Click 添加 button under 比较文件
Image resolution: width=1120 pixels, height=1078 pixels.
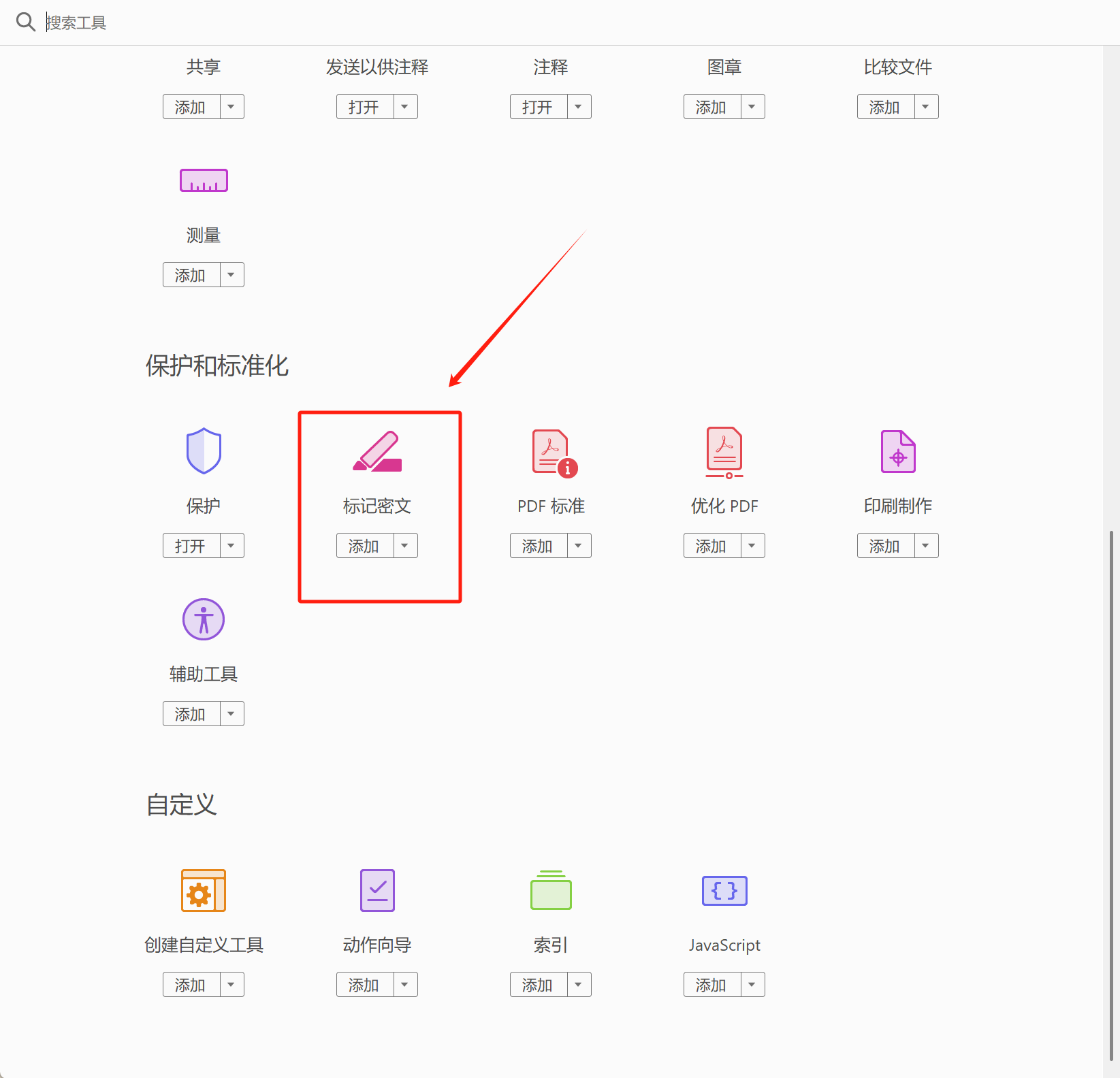tap(884, 106)
